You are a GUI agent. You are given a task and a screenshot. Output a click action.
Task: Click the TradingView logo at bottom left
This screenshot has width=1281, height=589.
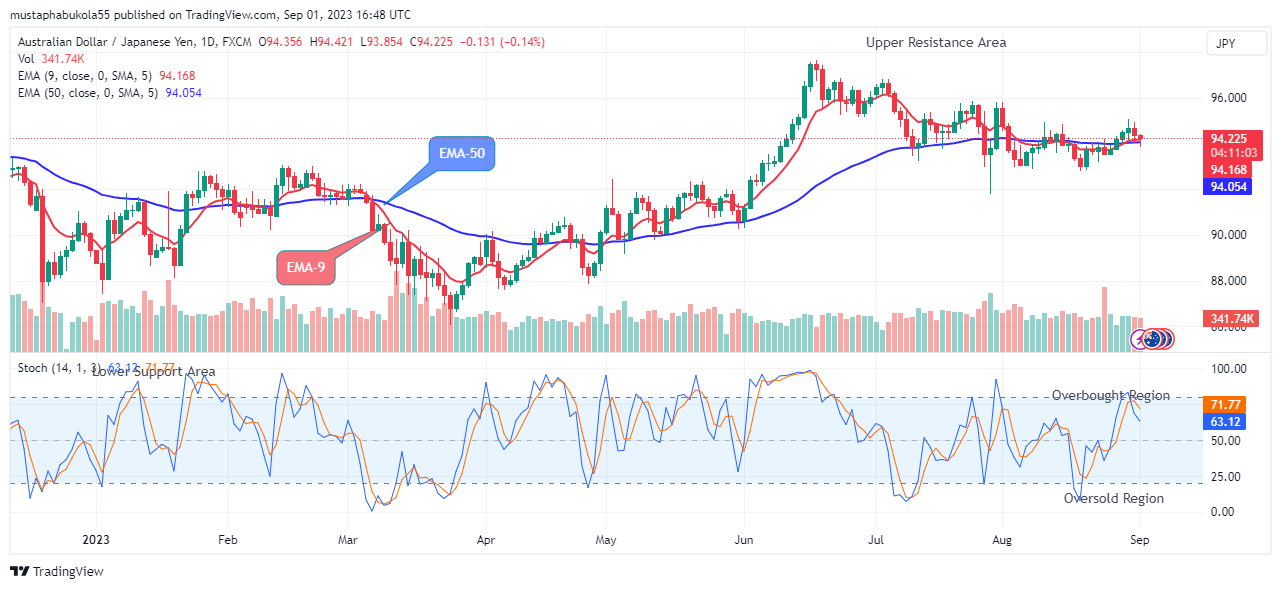pos(57,571)
